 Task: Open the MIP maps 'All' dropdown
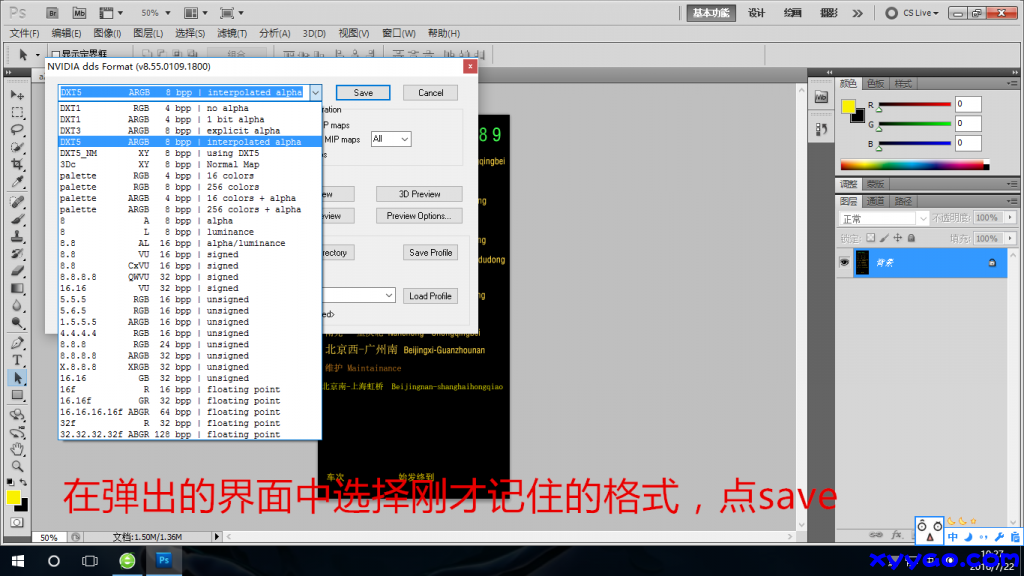coord(390,139)
